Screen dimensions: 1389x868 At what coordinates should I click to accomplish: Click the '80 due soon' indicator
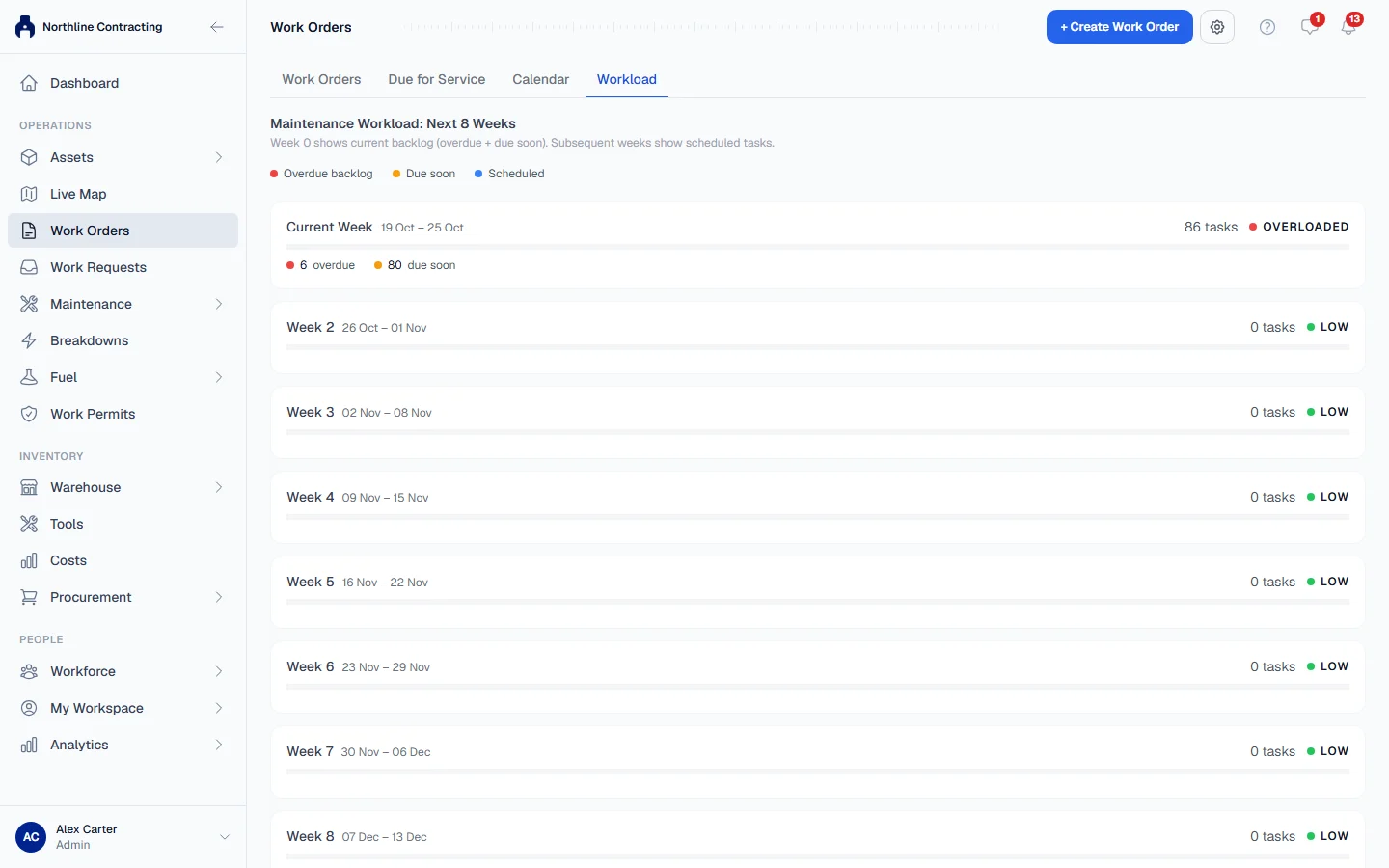415,265
